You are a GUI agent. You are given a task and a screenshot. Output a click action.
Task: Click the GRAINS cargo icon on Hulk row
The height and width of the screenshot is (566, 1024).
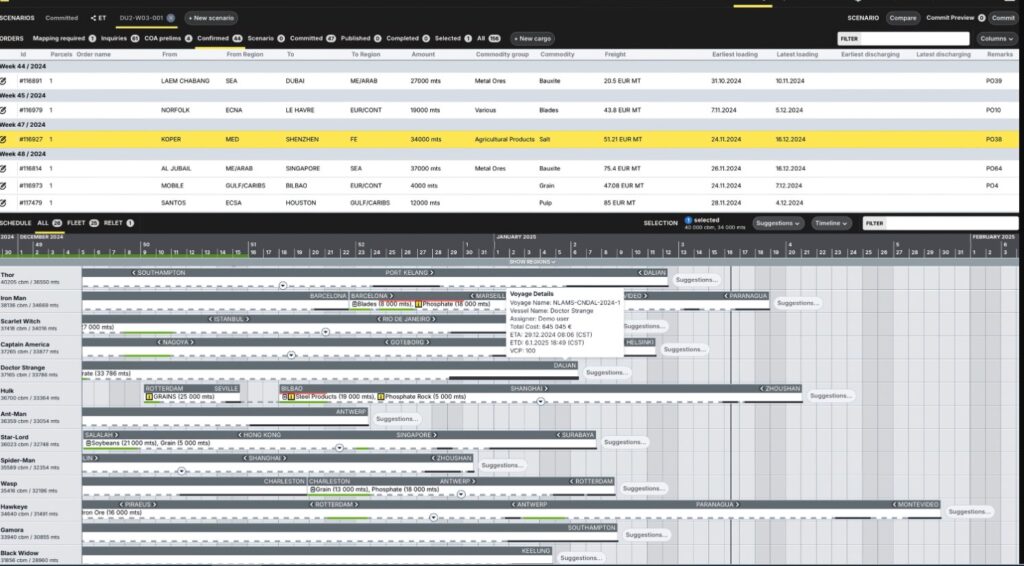tap(149, 397)
